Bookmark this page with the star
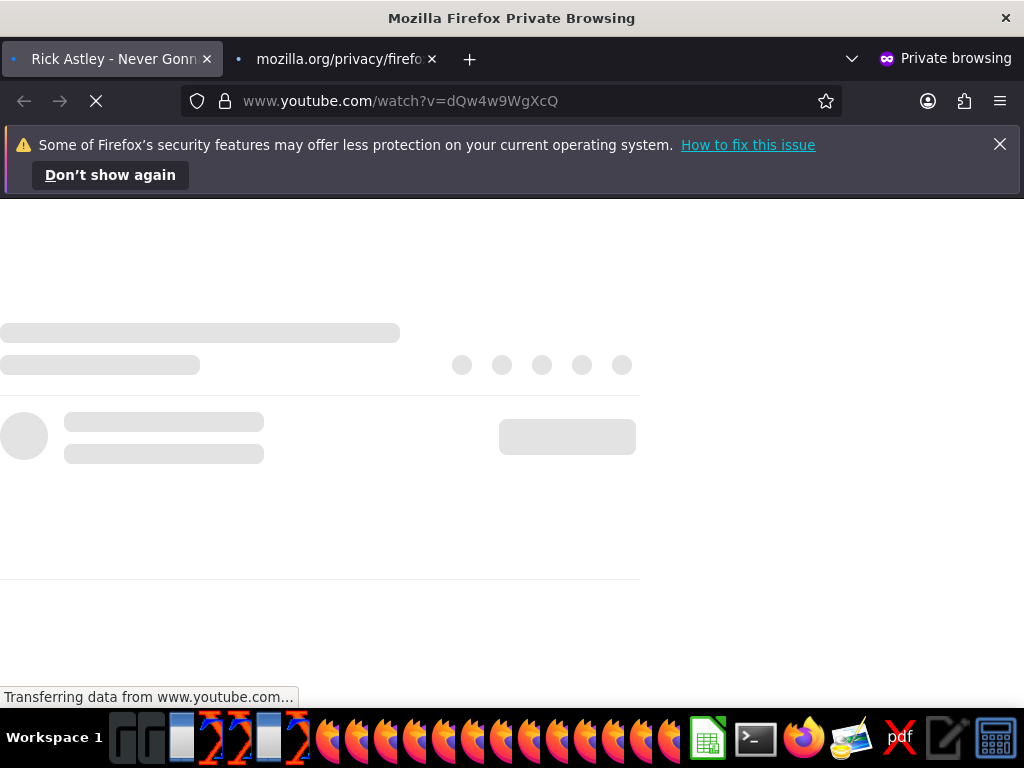Screen dimensions: 1024x768 pyautogui.click(x=825, y=101)
